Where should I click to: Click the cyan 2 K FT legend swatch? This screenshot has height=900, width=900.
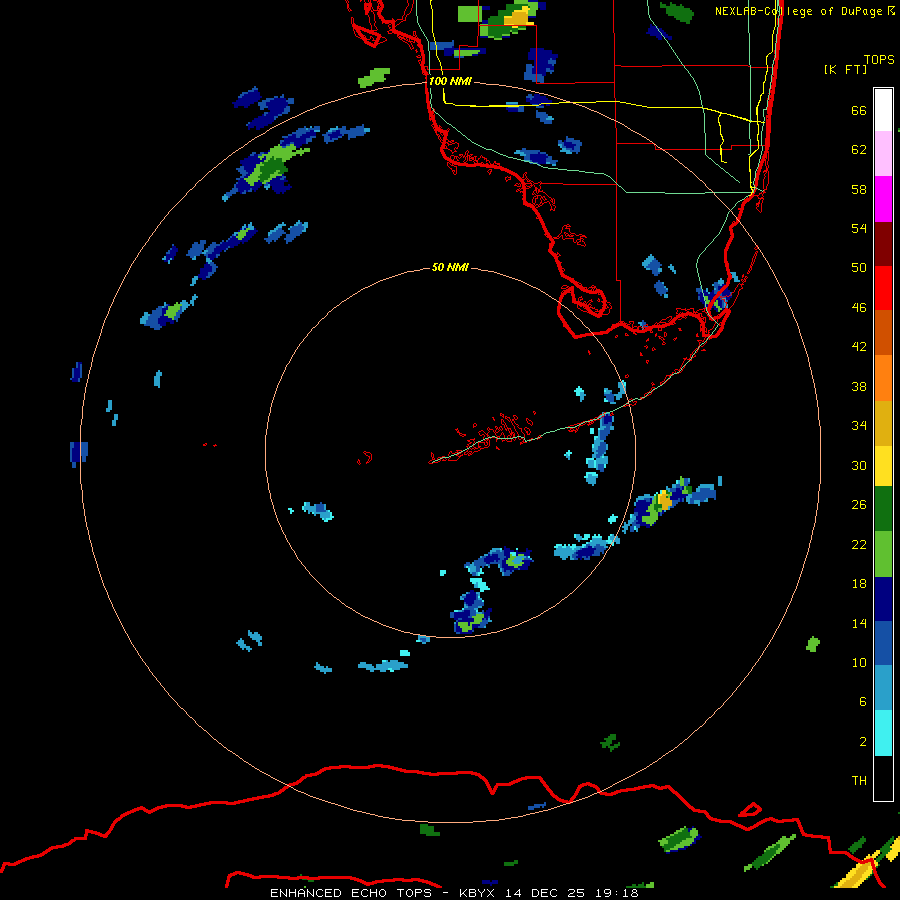pos(883,733)
